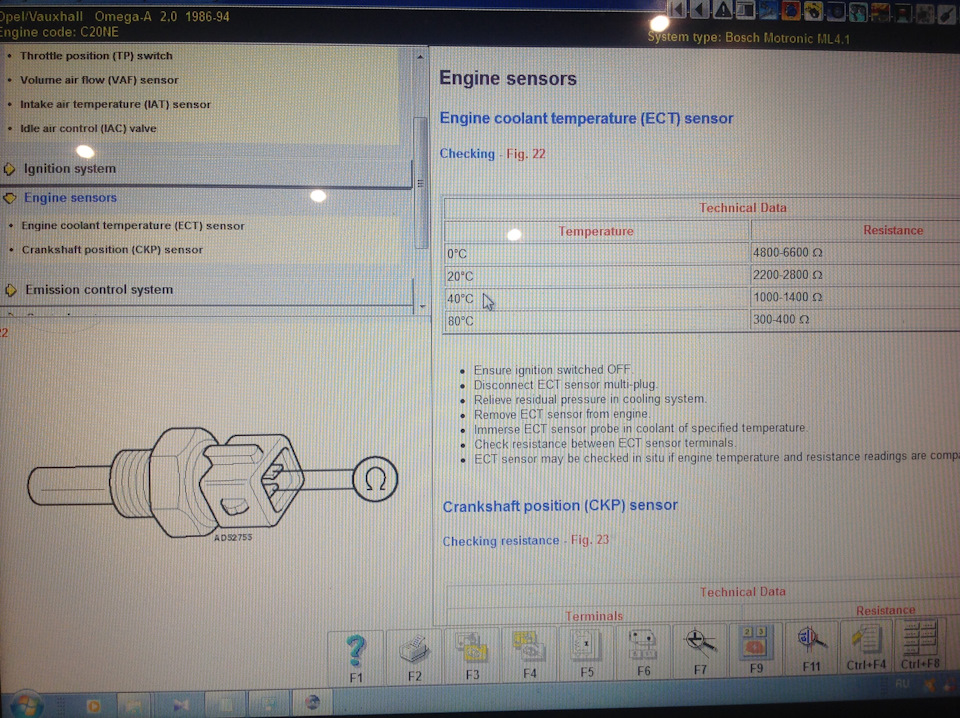The height and width of the screenshot is (718, 960).
Task: Click the F5 toolbar icon
Action: tap(587, 653)
